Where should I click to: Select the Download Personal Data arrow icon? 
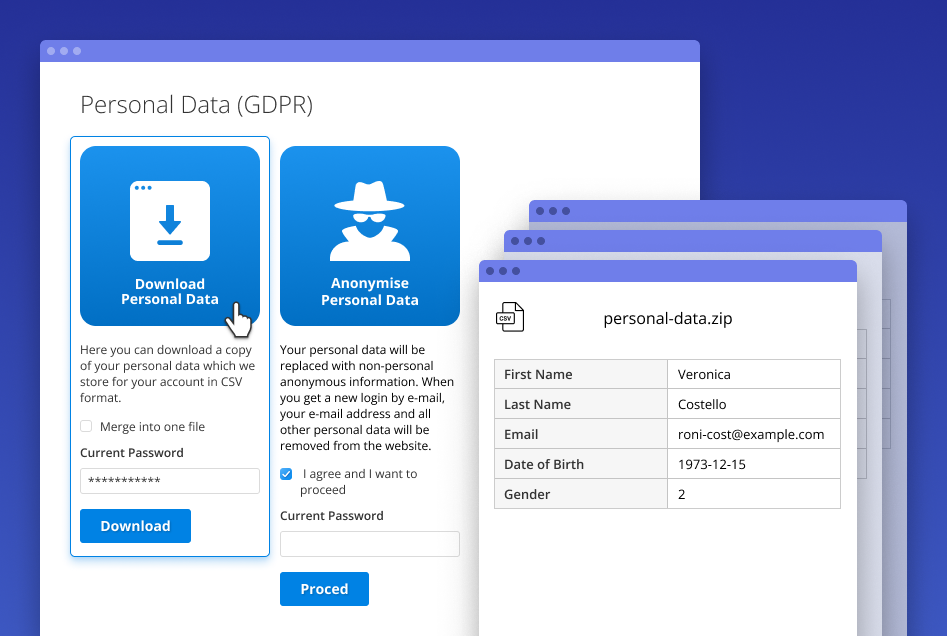pyautogui.click(x=169, y=218)
